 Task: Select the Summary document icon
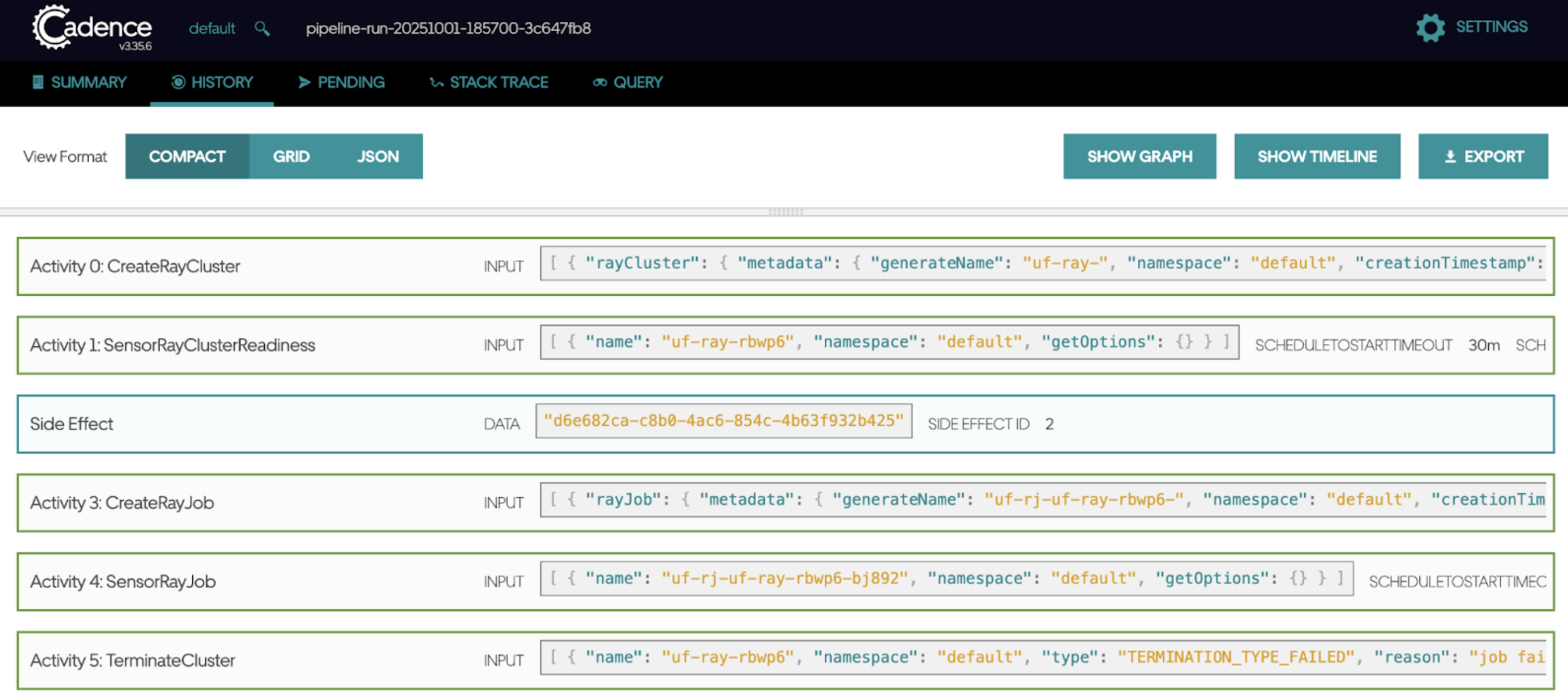pyautogui.click(x=38, y=82)
